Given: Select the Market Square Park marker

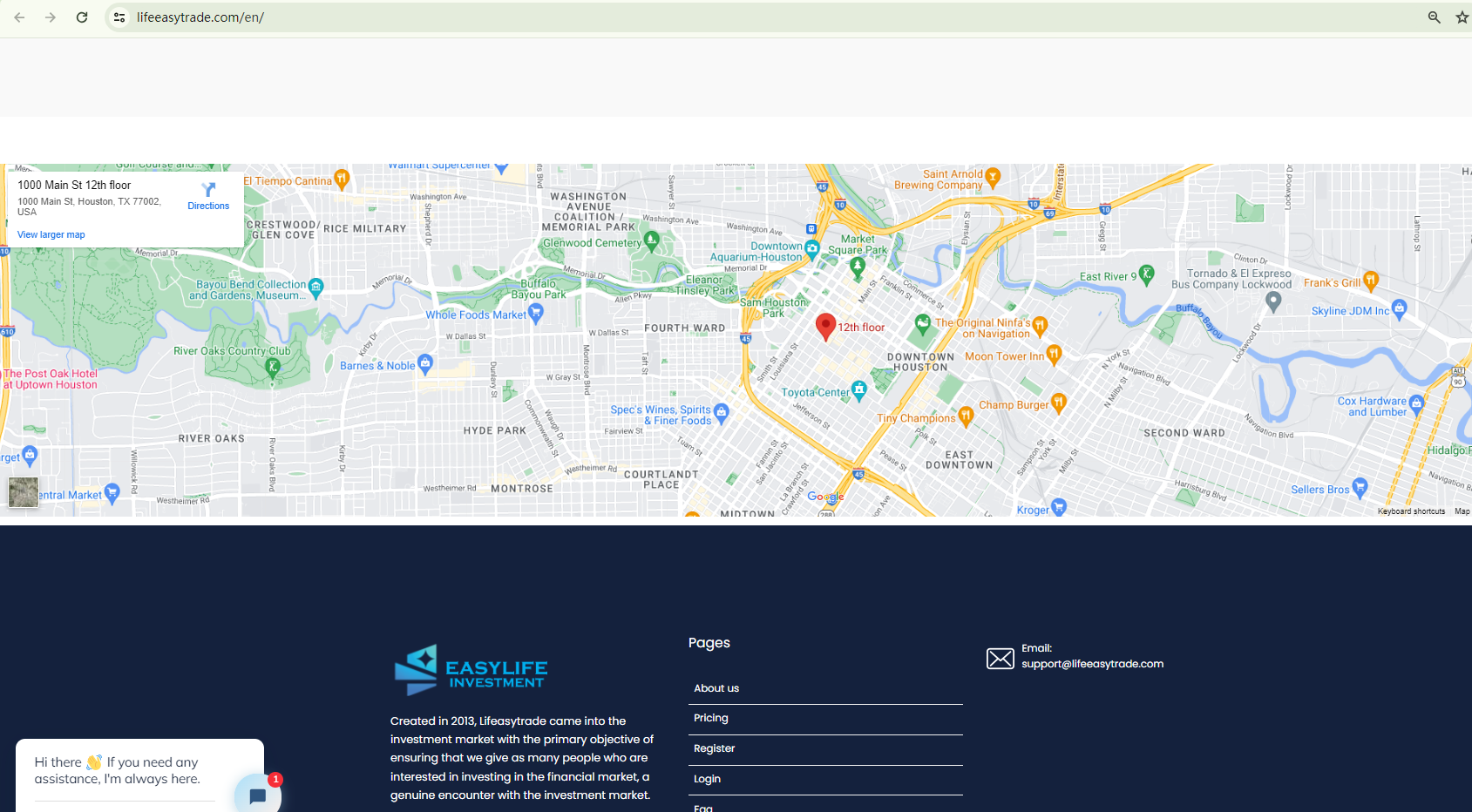Looking at the screenshot, I should [x=858, y=266].
